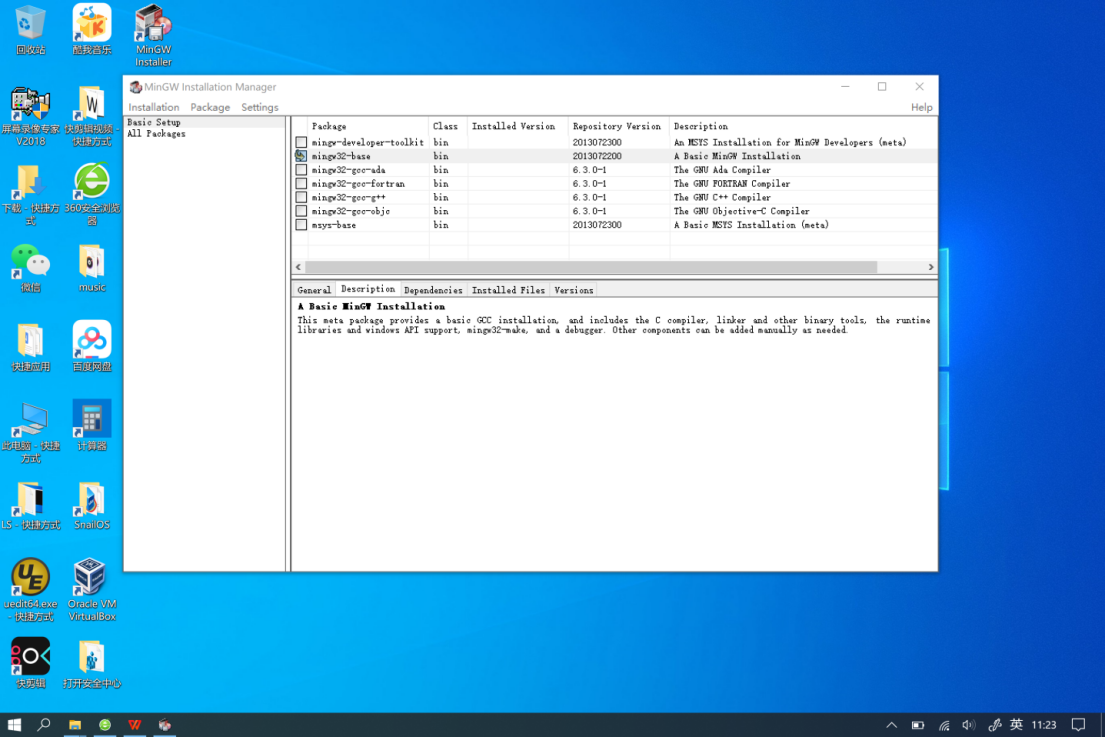This screenshot has width=1106, height=737.
Task: Open the Settings menu
Action: [260, 107]
